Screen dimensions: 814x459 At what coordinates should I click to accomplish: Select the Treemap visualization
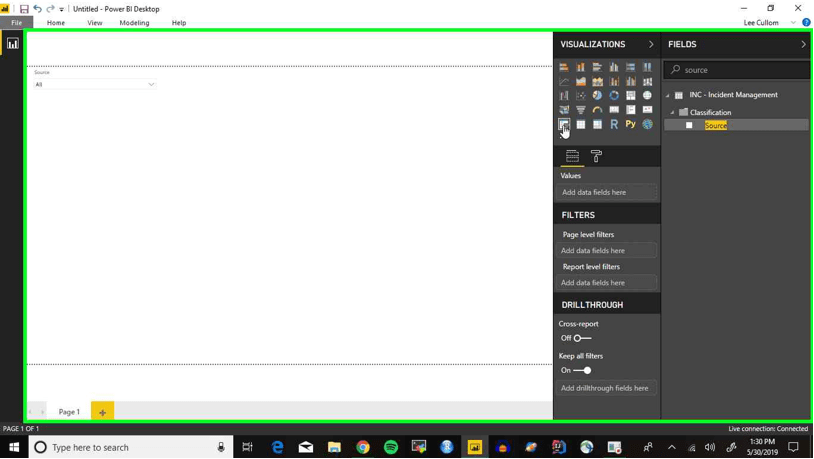tap(630, 96)
